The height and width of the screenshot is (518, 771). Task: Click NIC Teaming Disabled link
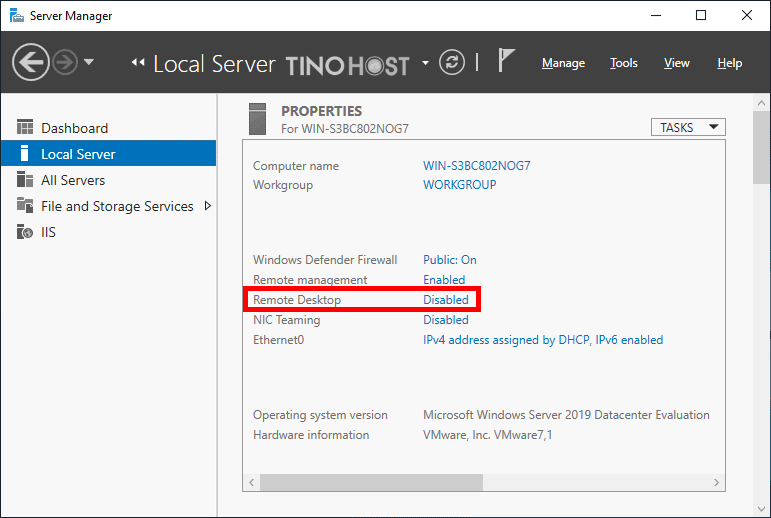(x=445, y=320)
